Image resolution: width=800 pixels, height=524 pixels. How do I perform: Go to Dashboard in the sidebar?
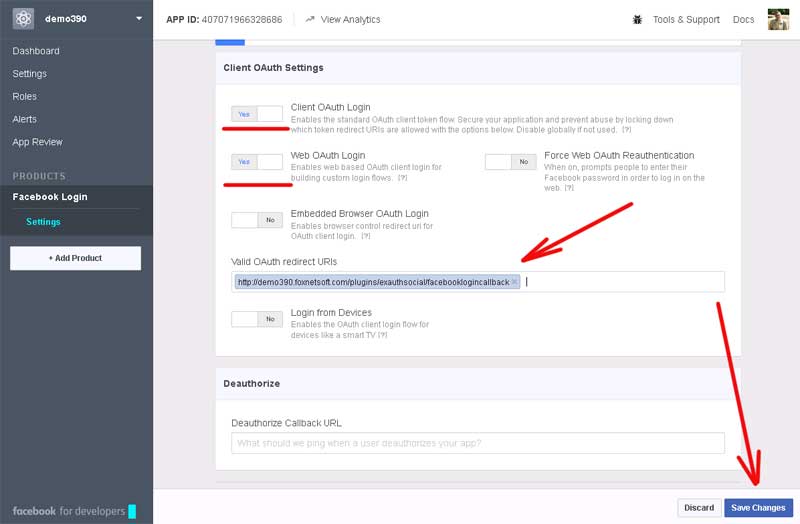pos(36,51)
